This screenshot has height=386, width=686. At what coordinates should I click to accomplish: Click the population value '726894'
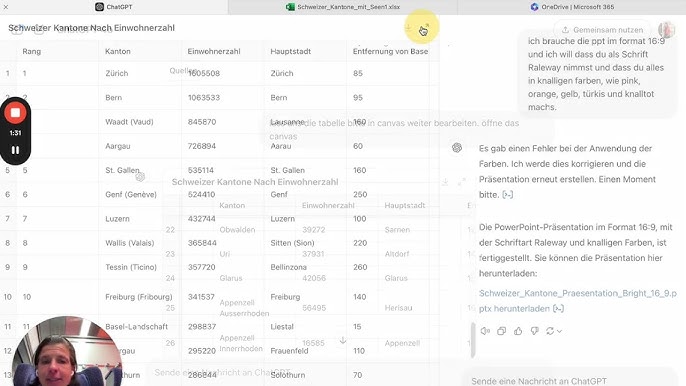pyautogui.click(x=202, y=146)
